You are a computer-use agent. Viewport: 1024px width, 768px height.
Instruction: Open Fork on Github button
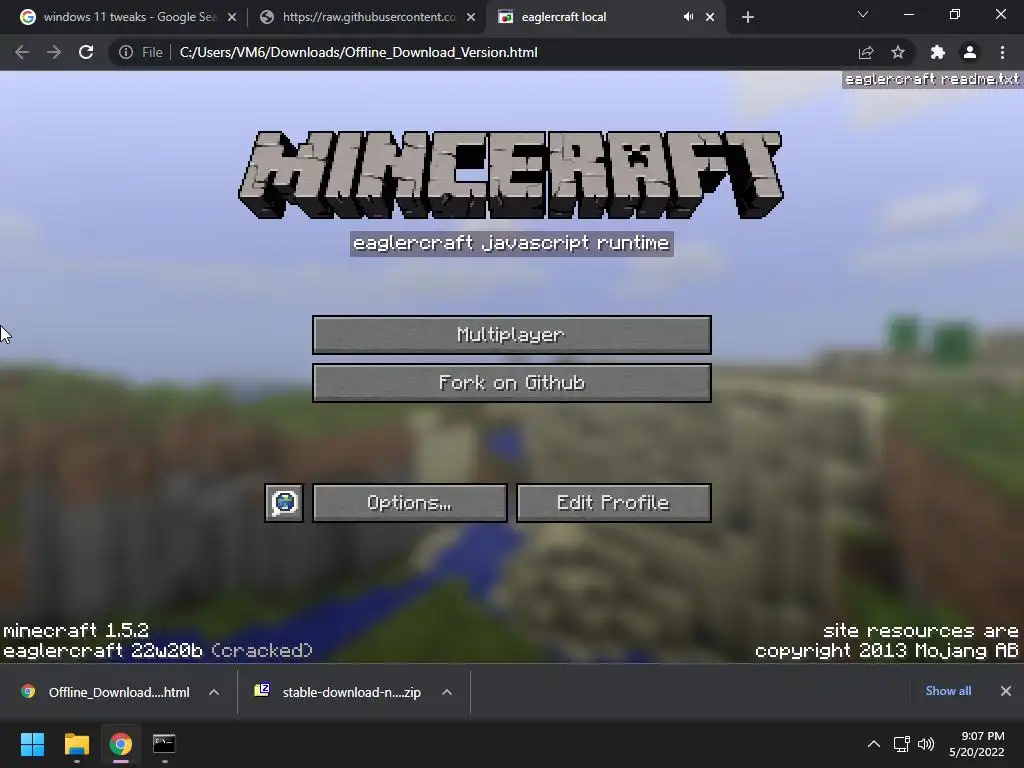(511, 383)
